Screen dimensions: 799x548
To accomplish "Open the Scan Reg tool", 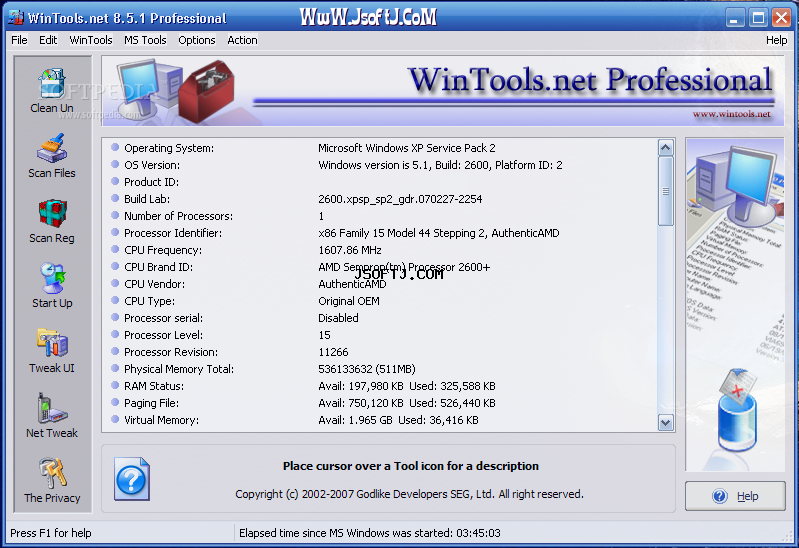I will coord(52,221).
